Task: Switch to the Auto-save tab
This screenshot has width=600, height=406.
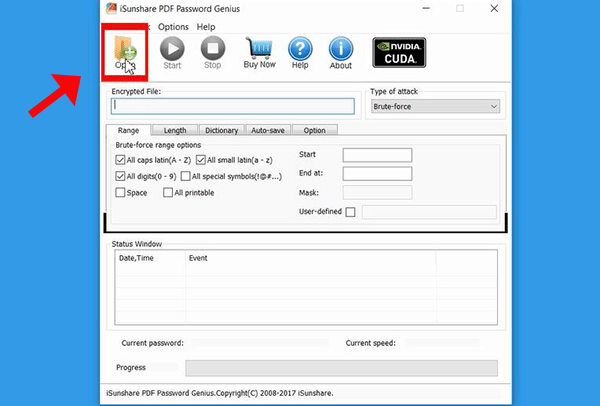Action: click(268, 130)
